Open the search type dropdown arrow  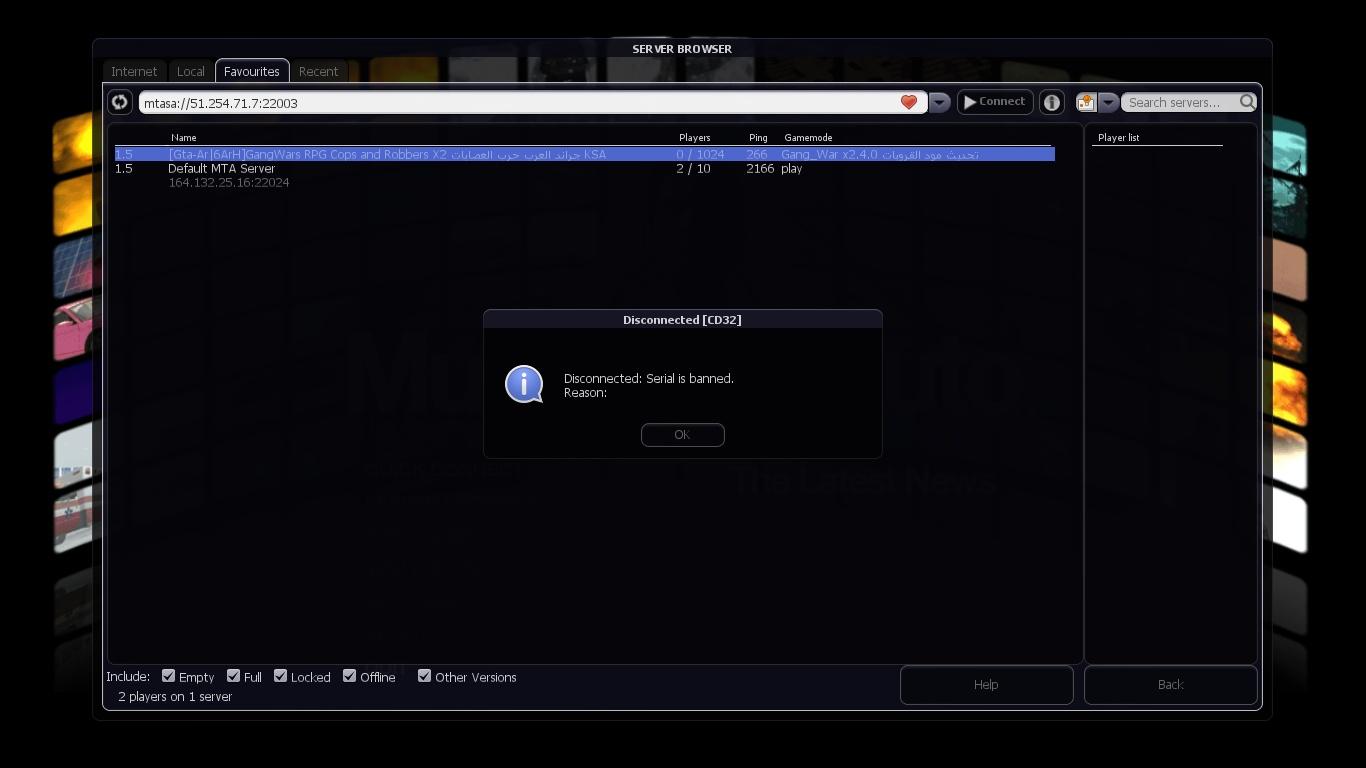click(1108, 102)
